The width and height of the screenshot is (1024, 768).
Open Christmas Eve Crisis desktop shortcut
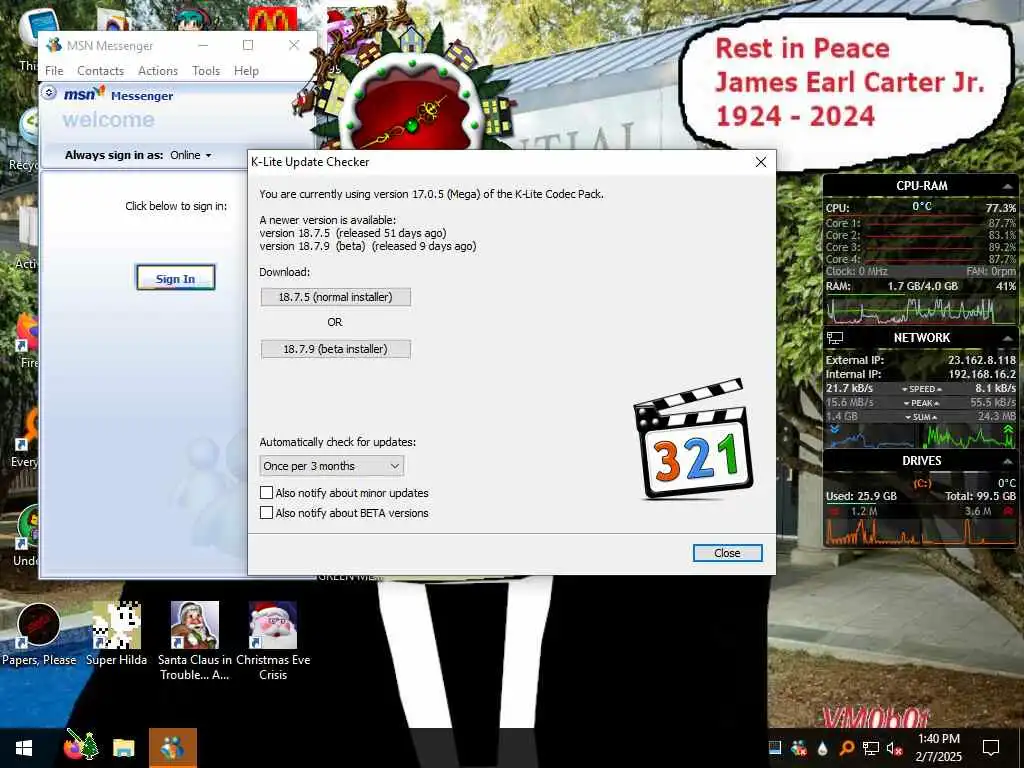(x=273, y=641)
